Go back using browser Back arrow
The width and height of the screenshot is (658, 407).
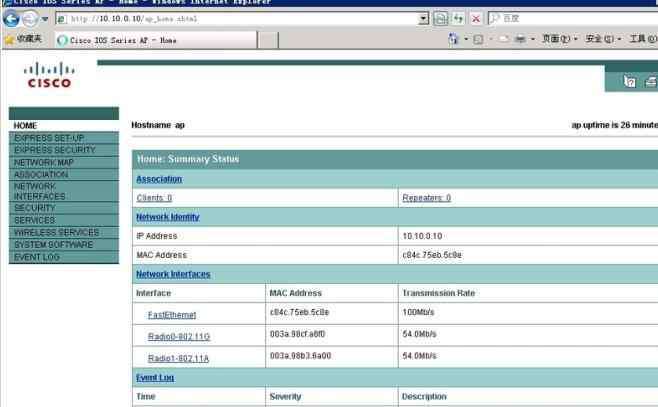pyautogui.click(x=11, y=18)
